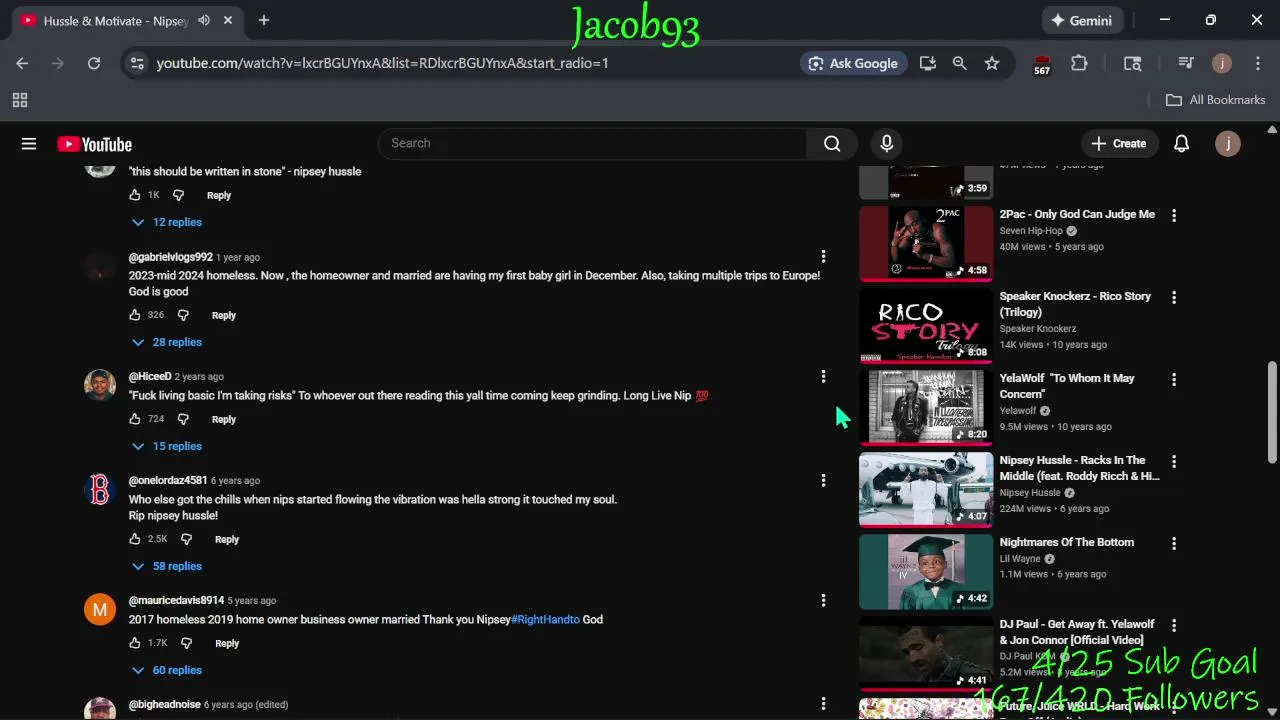Reply to @gabrielvlogs992 comment
The width and height of the screenshot is (1280, 720).
(x=224, y=315)
